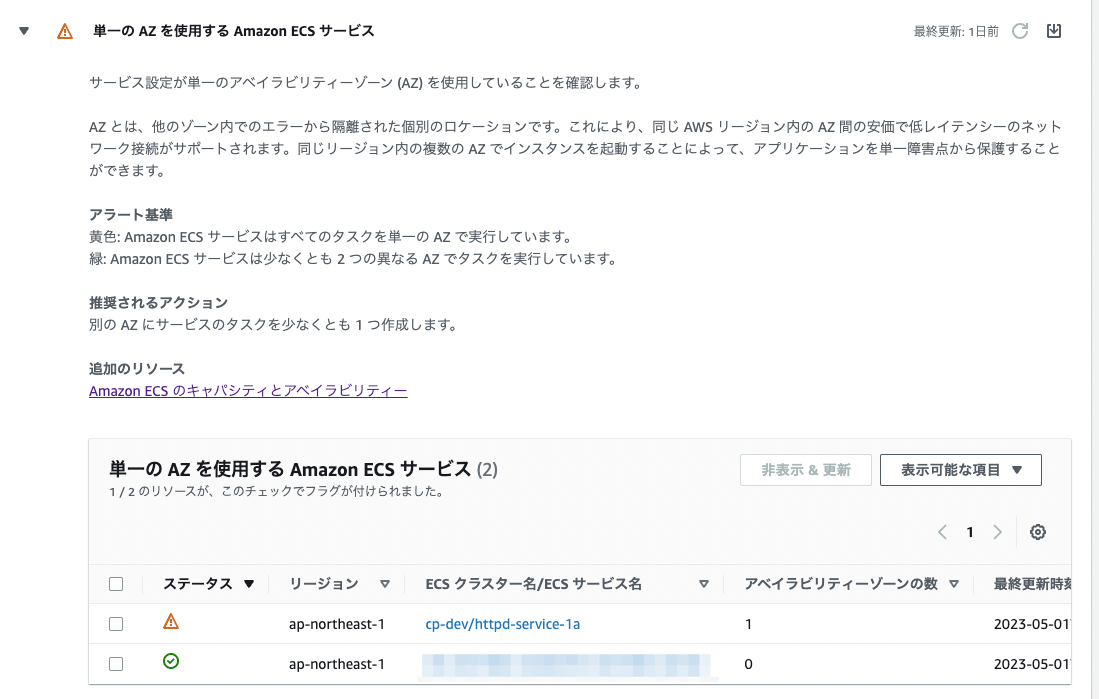Click the previous page arrow
1099x699 pixels.
[x=941, y=532]
